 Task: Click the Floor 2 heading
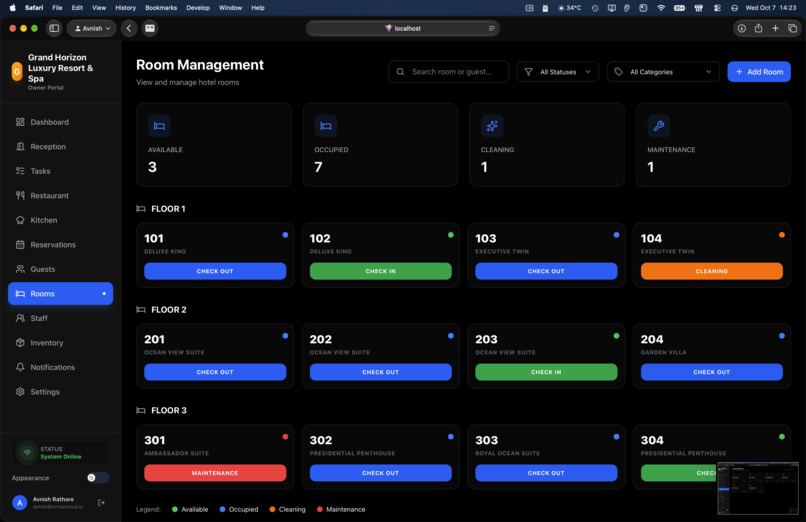(x=169, y=310)
